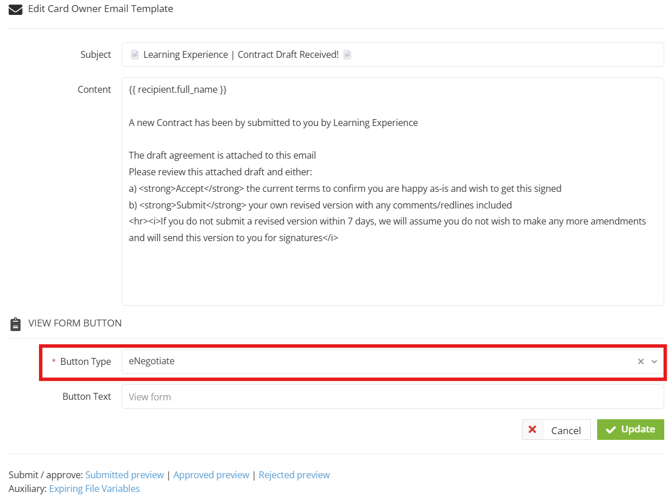Image resolution: width=670 pixels, height=500 pixels.
Task: Click the Update button
Action: point(630,429)
